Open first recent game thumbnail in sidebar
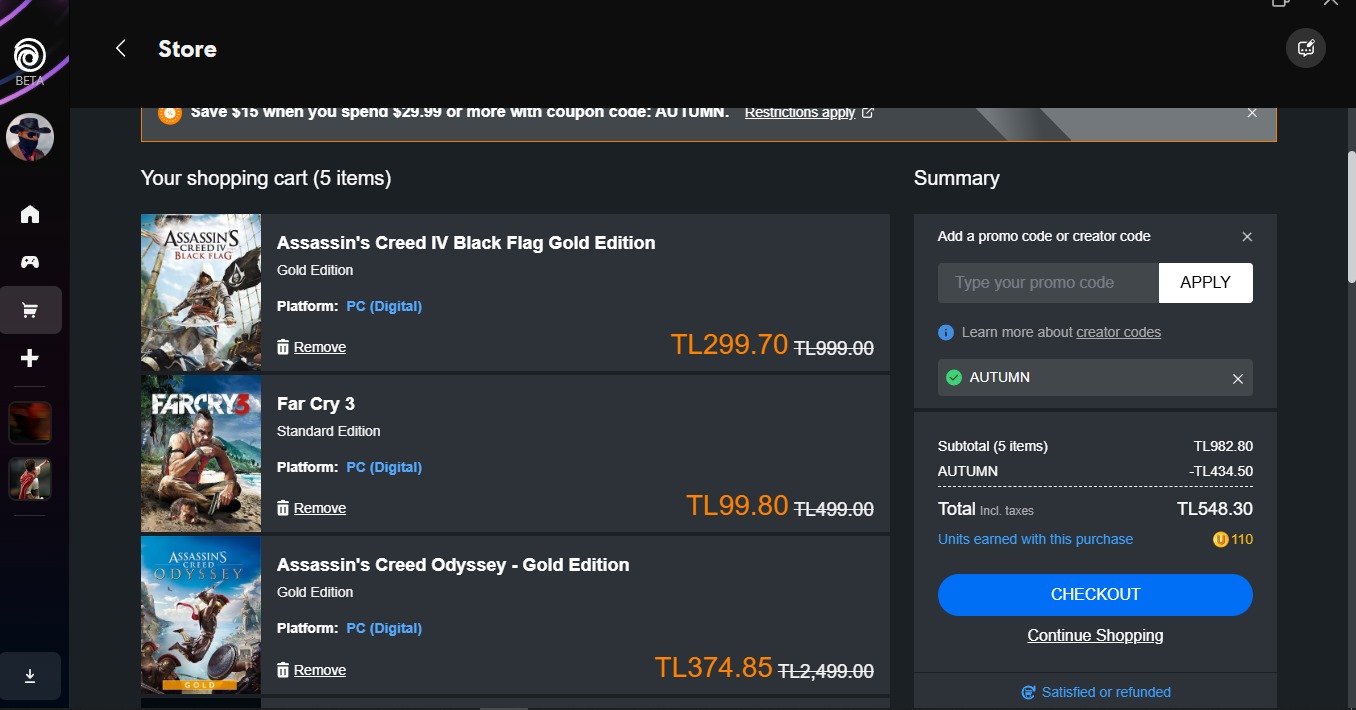The image size is (1356, 710). coord(30,423)
